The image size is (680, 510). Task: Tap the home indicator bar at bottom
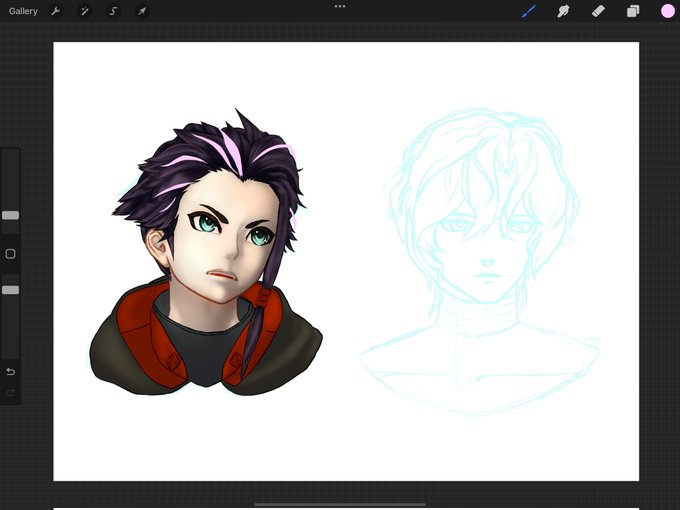(340, 504)
